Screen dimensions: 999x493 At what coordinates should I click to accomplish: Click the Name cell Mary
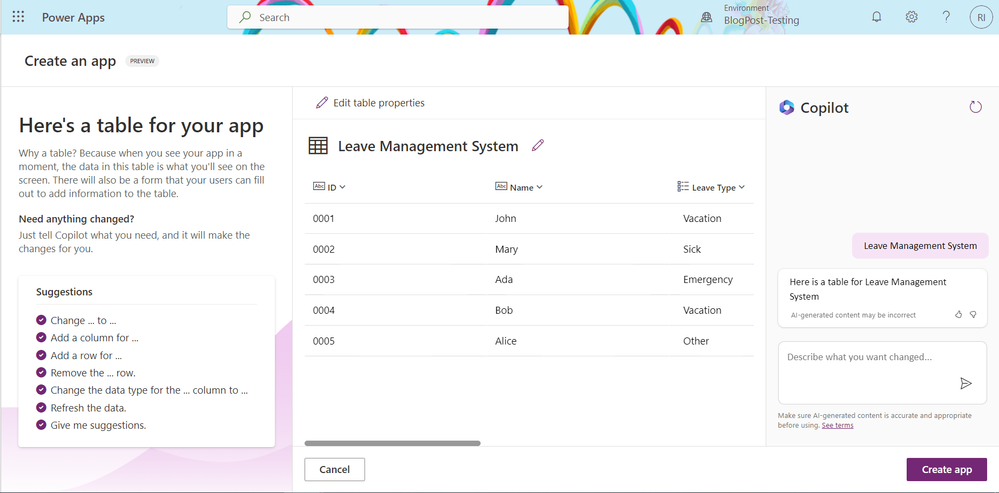click(x=507, y=249)
